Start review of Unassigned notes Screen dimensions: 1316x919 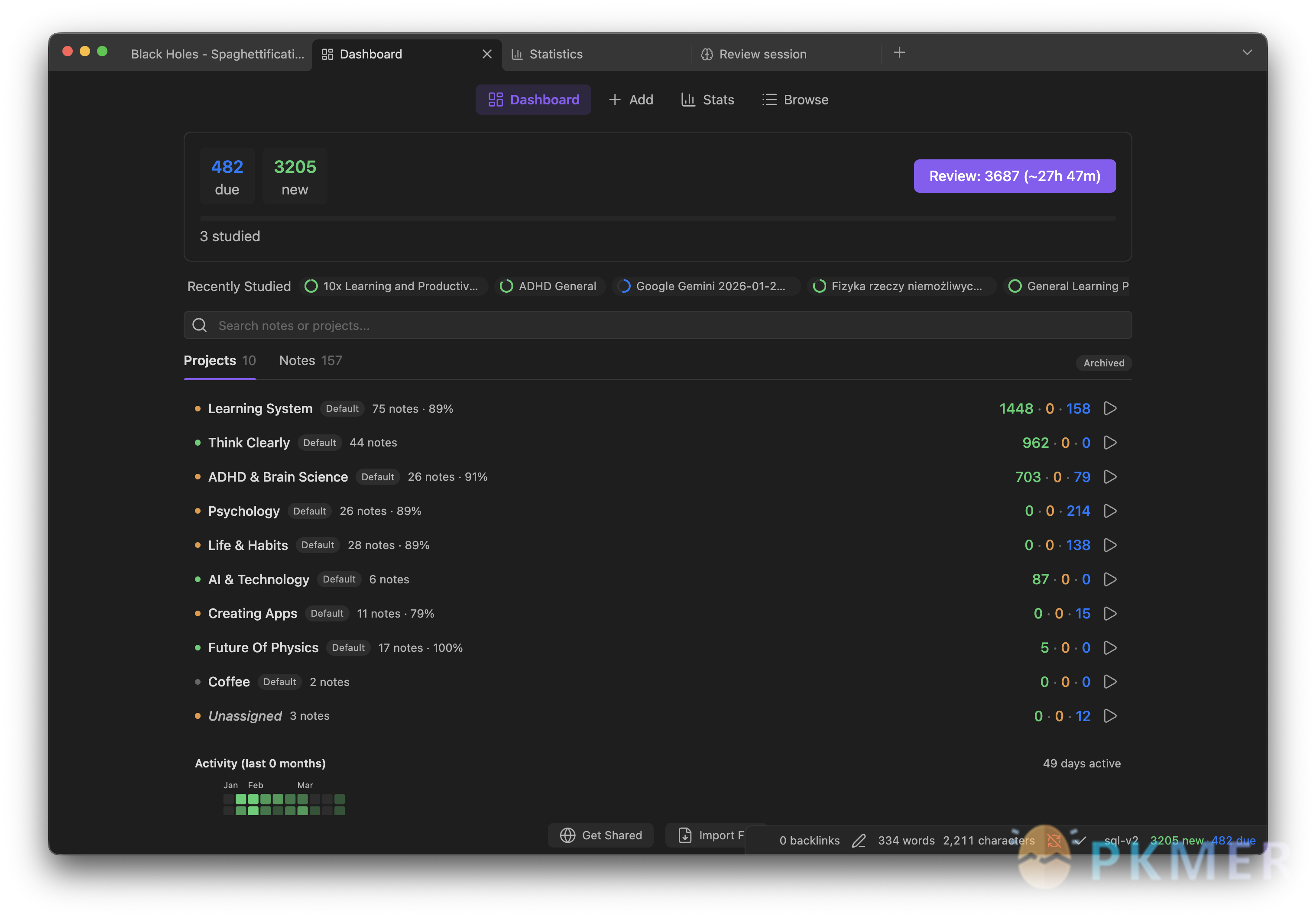coord(1110,715)
